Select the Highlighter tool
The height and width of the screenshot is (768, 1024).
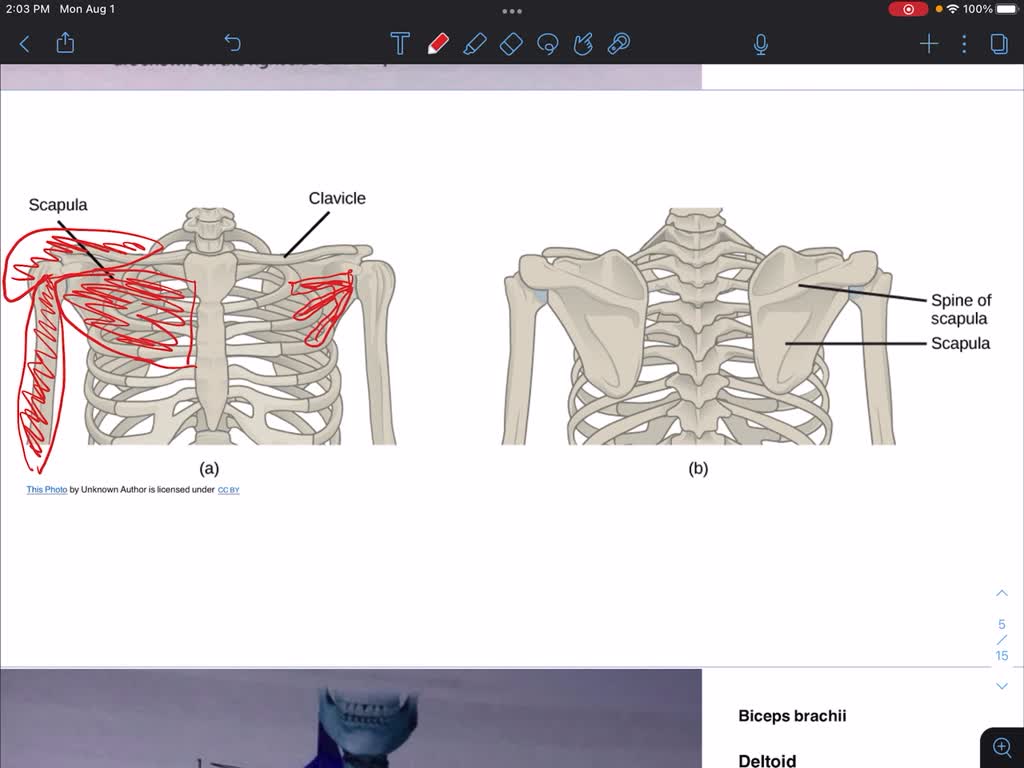tap(474, 43)
